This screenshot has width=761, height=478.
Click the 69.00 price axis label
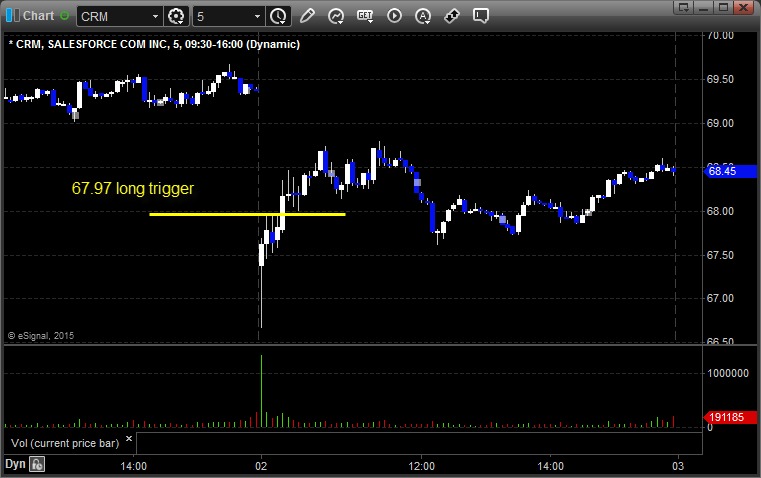(720, 123)
